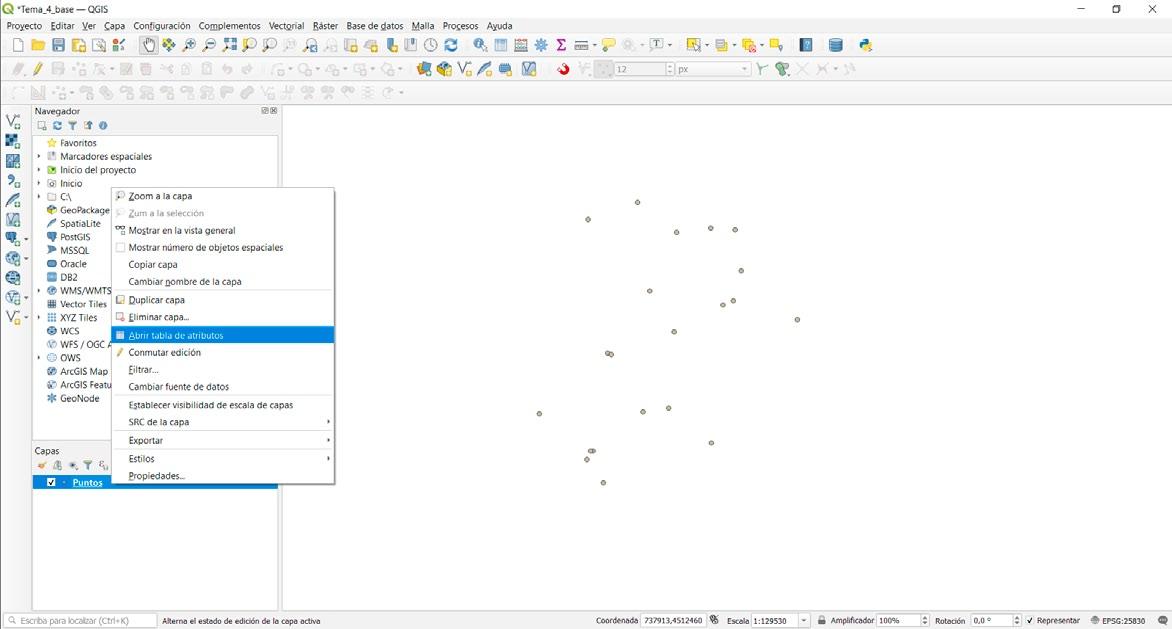Refresh the Navegador panel

pyautogui.click(x=57, y=126)
